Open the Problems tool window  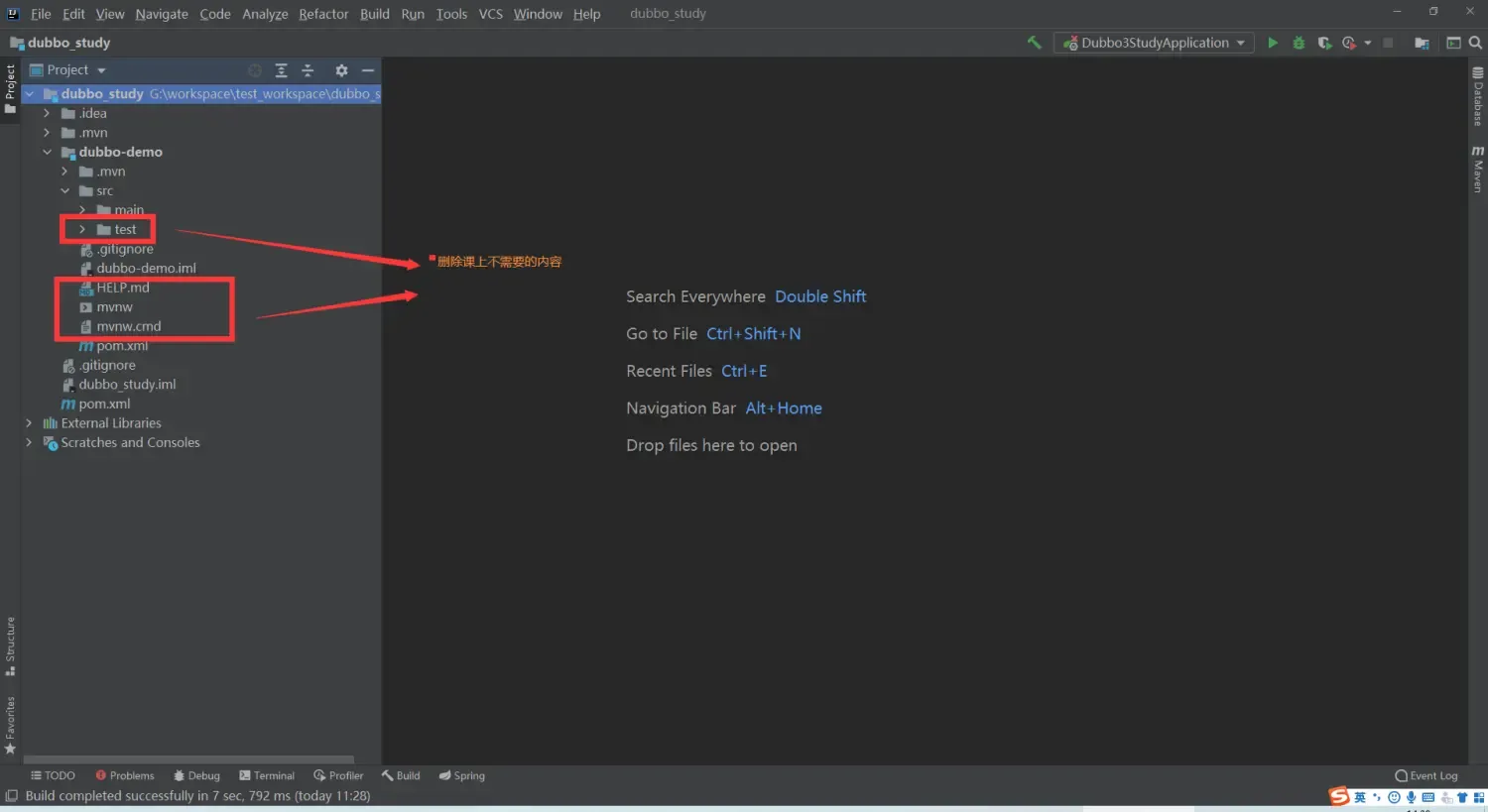pos(125,776)
